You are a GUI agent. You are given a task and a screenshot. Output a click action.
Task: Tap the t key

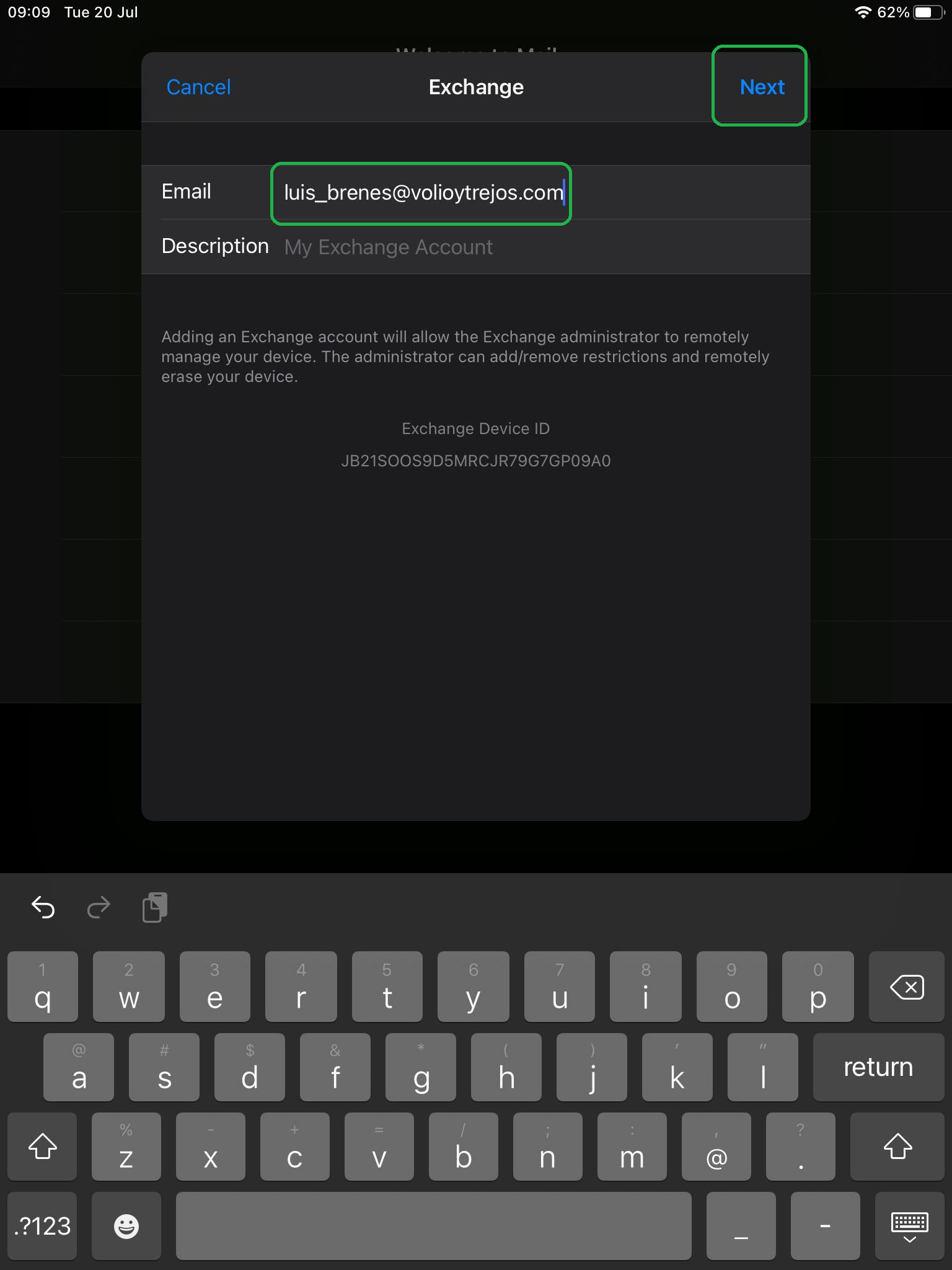(x=387, y=987)
